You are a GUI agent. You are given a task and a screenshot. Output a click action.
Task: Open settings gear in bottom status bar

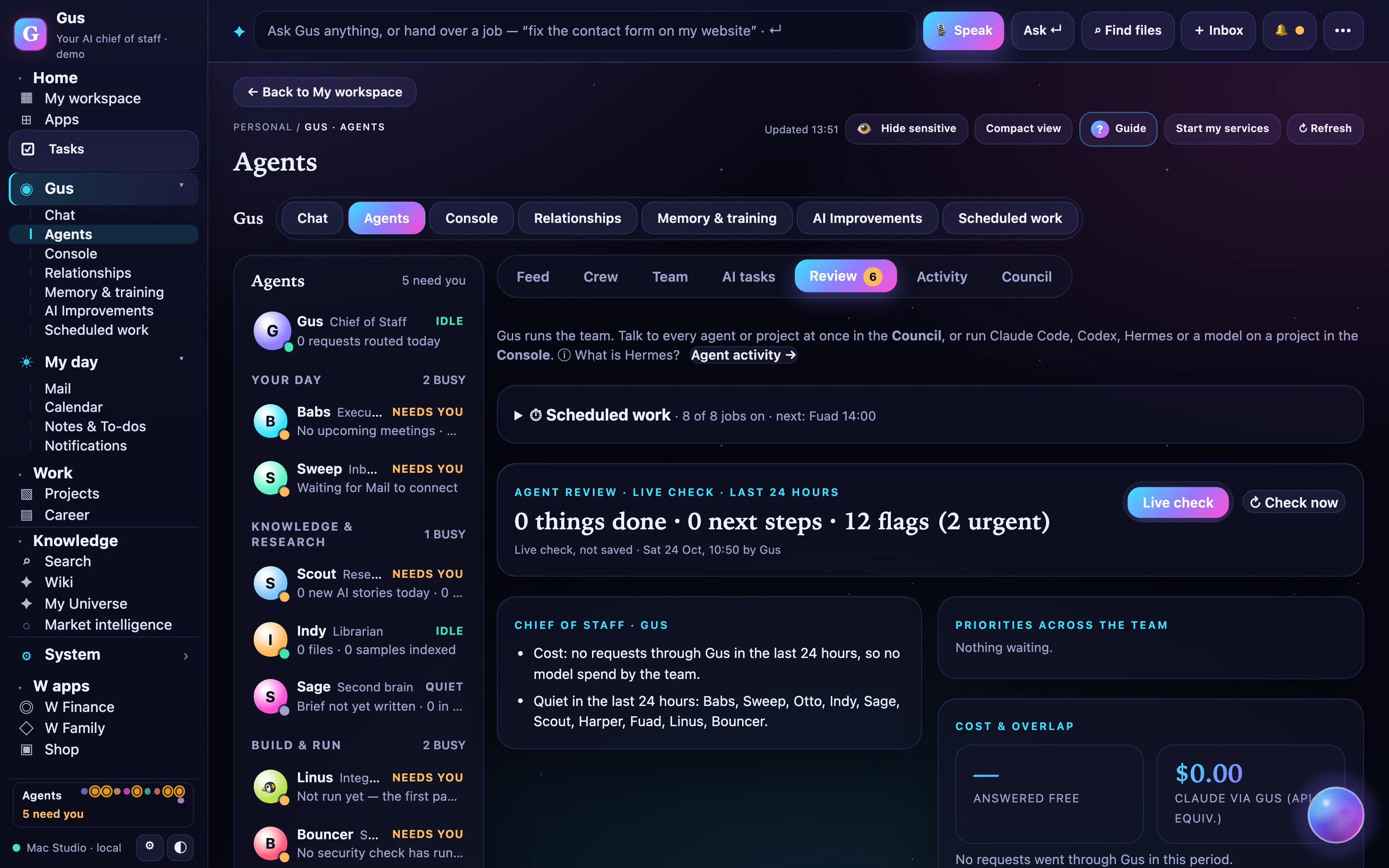pos(150,847)
